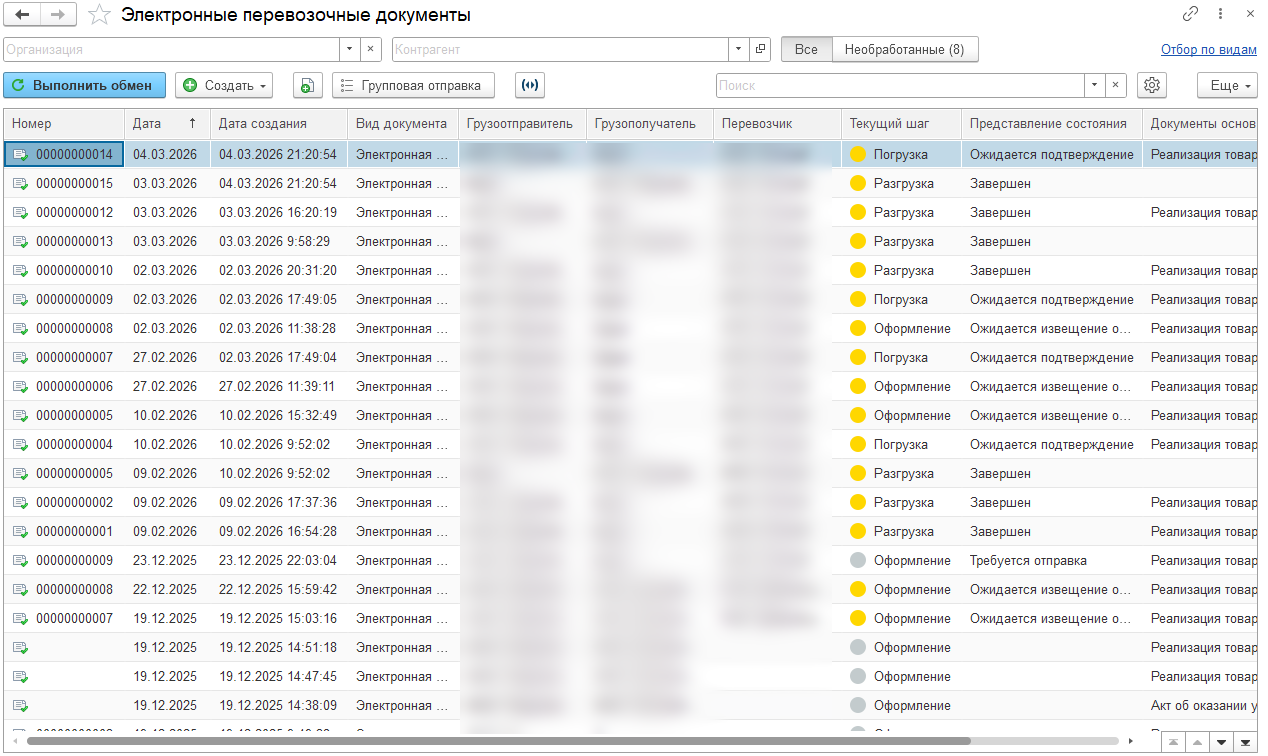Click document icon of row 00000000012

coord(20,213)
